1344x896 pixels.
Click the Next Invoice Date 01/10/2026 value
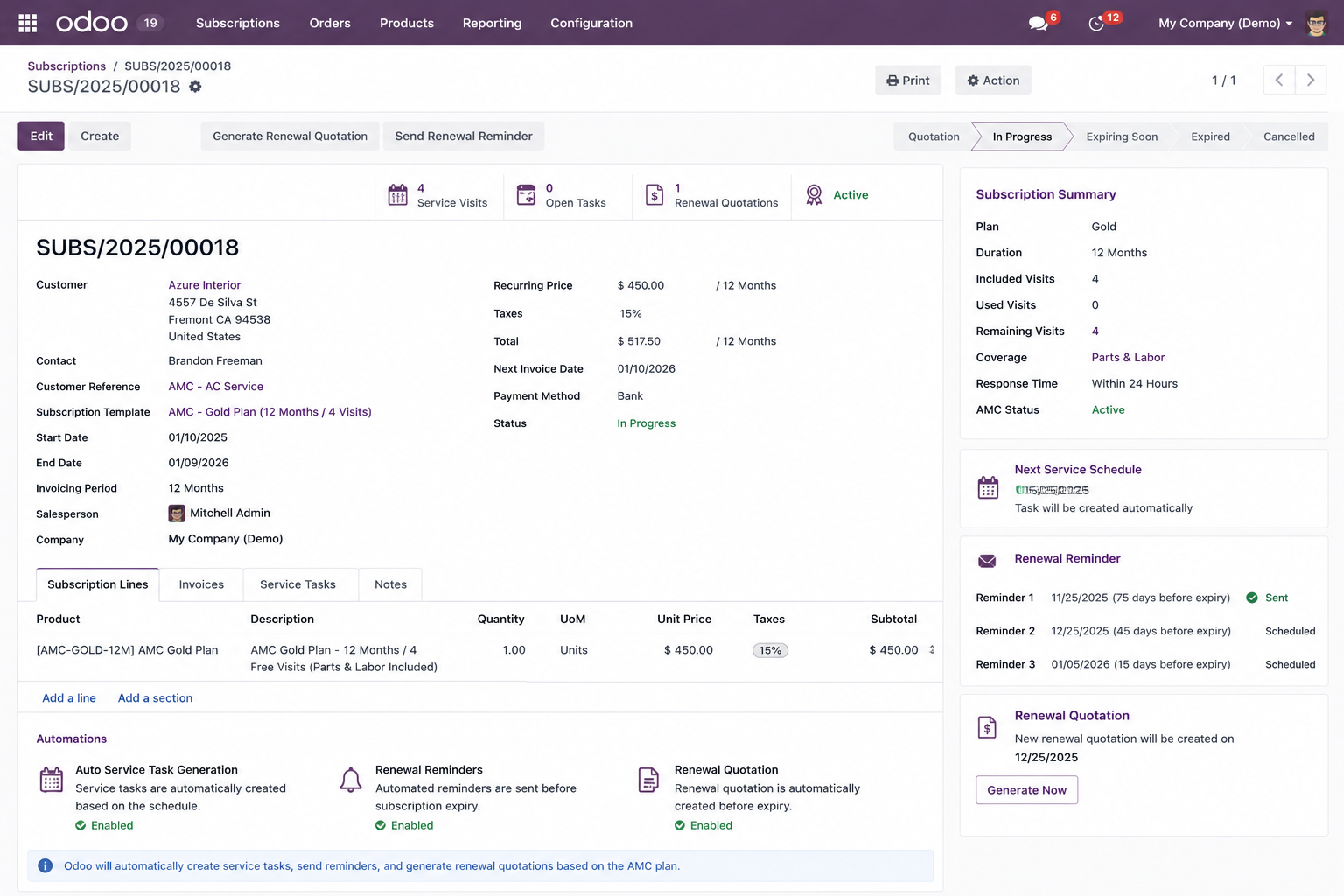pyautogui.click(x=647, y=369)
